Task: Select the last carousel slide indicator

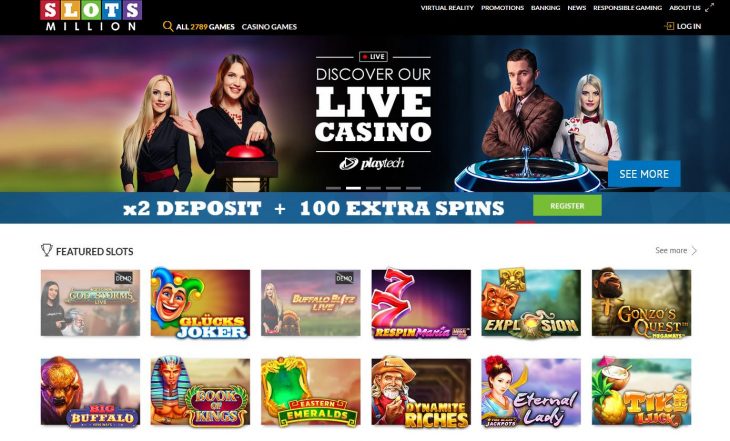Action: (x=413, y=188)
